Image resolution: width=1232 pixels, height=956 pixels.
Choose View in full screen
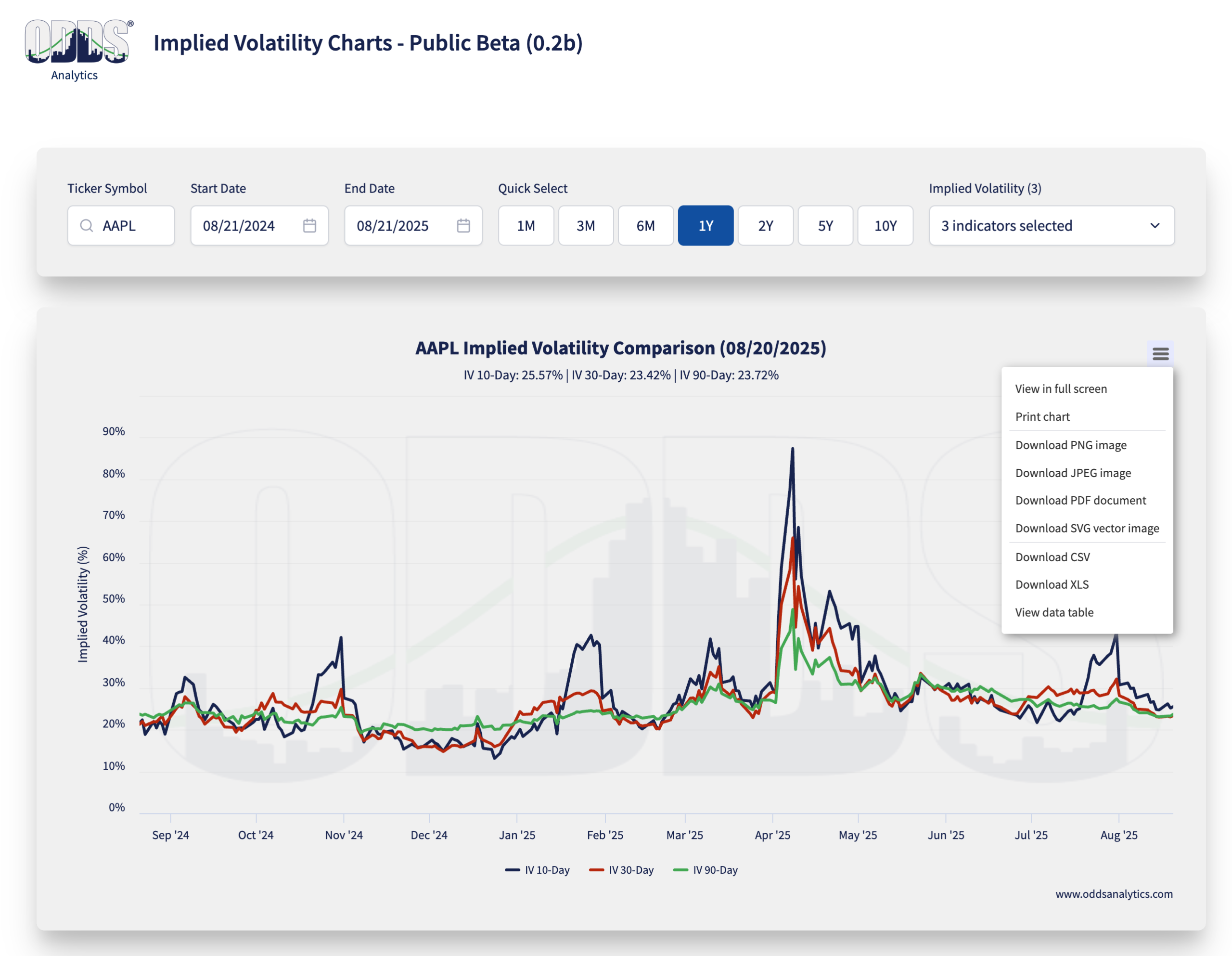1087,389
